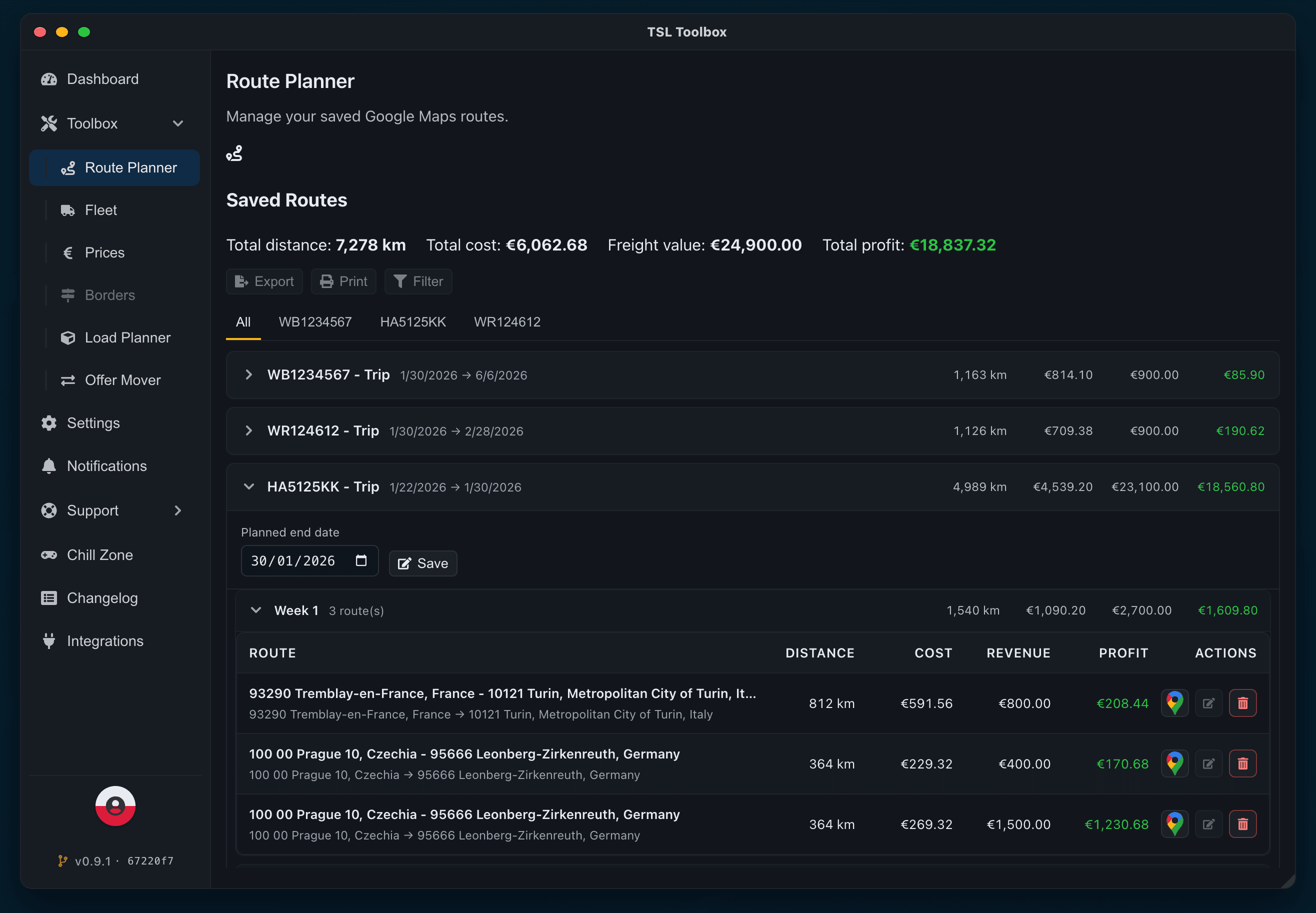Click the 7,278 km total distance
Screen dimensions: 1316x913
tap(370, 245)
